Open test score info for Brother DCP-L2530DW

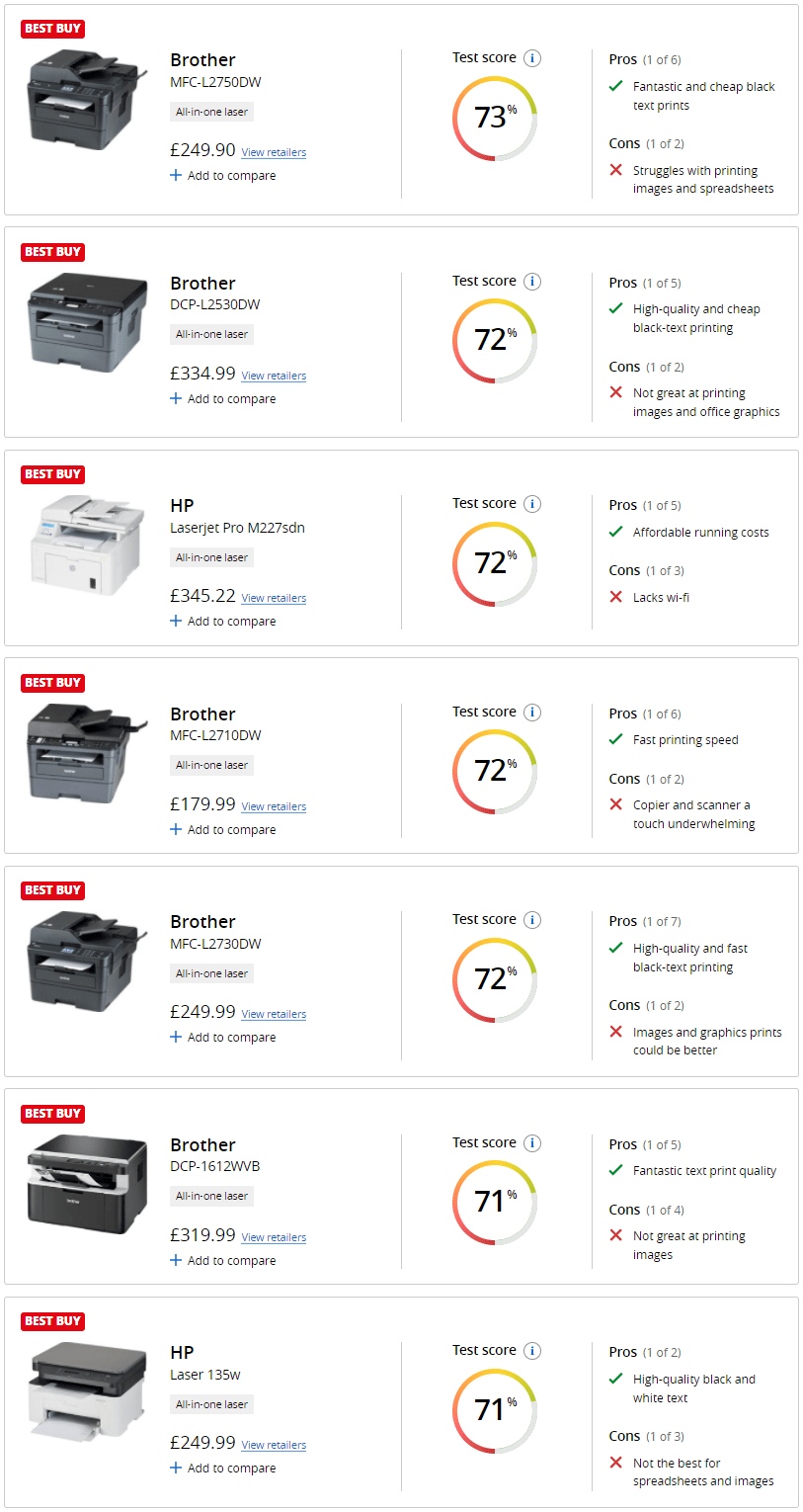(532, 282)
